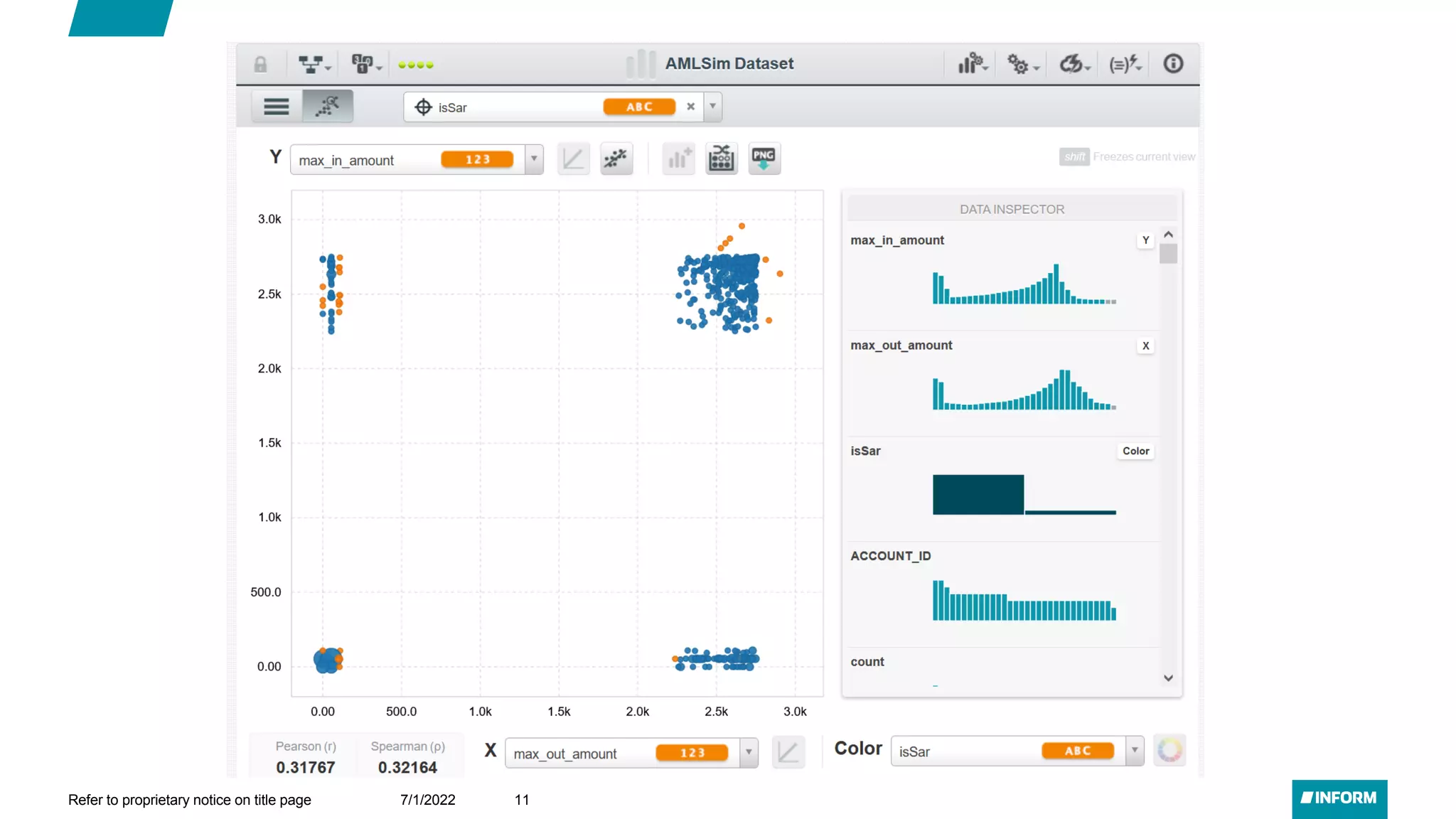1456x819 pixels.
Task: Export plot using PNG download icon
Action: (x=764, y=158)
